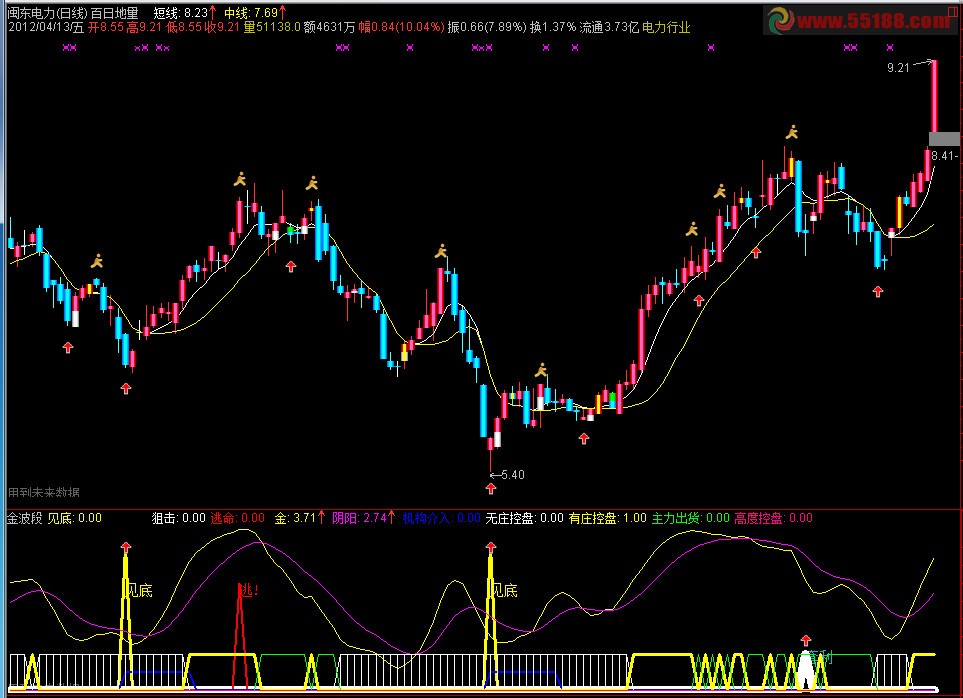Viewport: 963px width, 698px height.
Task: Click the 狙击: 0.00 indicator value
Action: click(x=179, y=518)
